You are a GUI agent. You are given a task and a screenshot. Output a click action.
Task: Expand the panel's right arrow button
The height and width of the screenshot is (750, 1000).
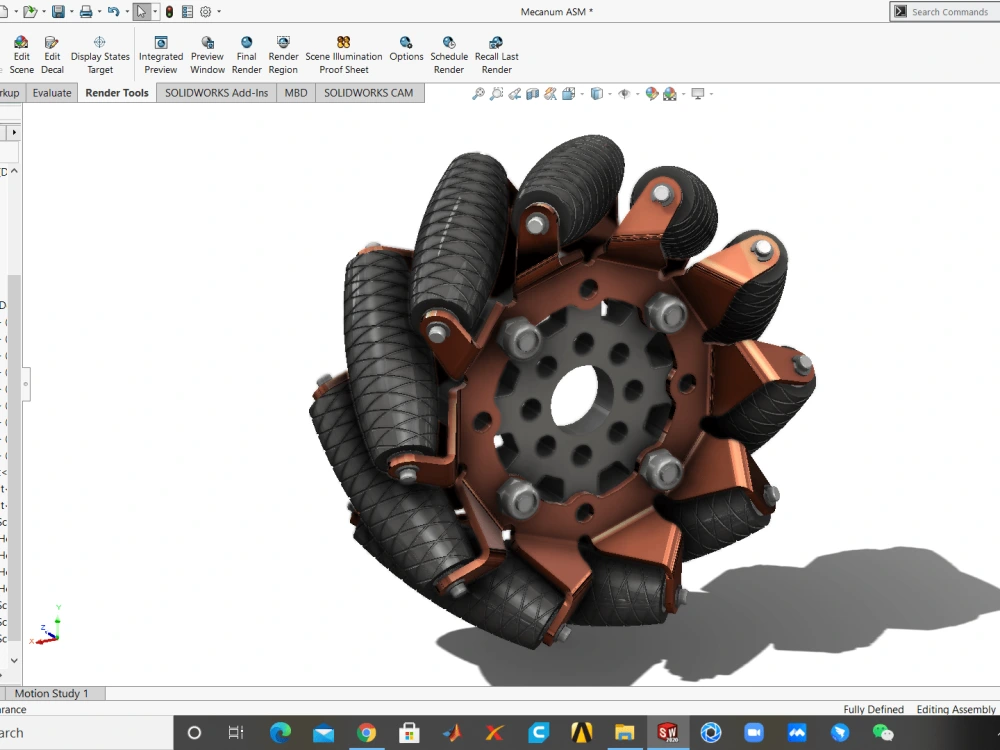tap(14, 132)
